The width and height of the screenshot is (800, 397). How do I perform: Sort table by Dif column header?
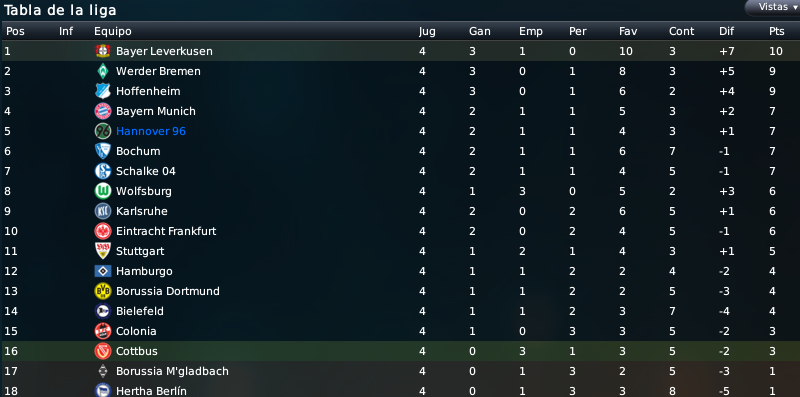(727, 31)
